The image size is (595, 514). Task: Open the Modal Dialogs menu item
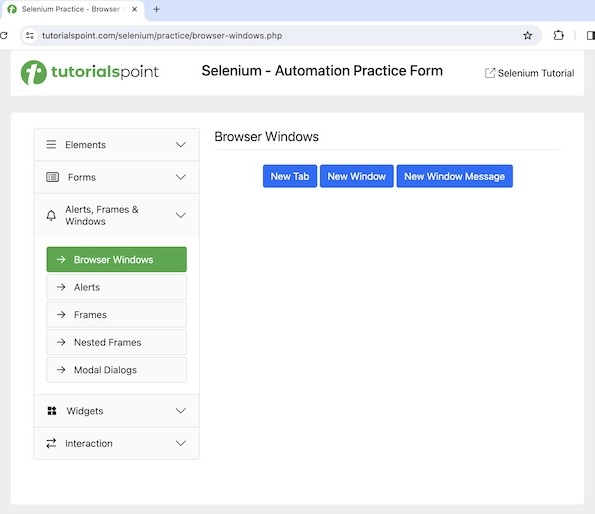click(x=116, y=369)
